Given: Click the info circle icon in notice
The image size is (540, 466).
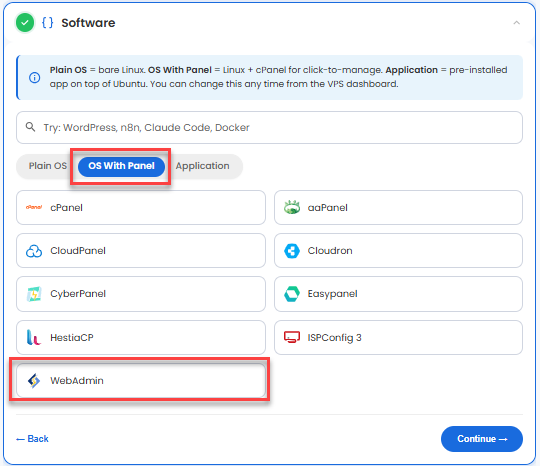Looking at the screenshot, I should click(x=34, y=77).
